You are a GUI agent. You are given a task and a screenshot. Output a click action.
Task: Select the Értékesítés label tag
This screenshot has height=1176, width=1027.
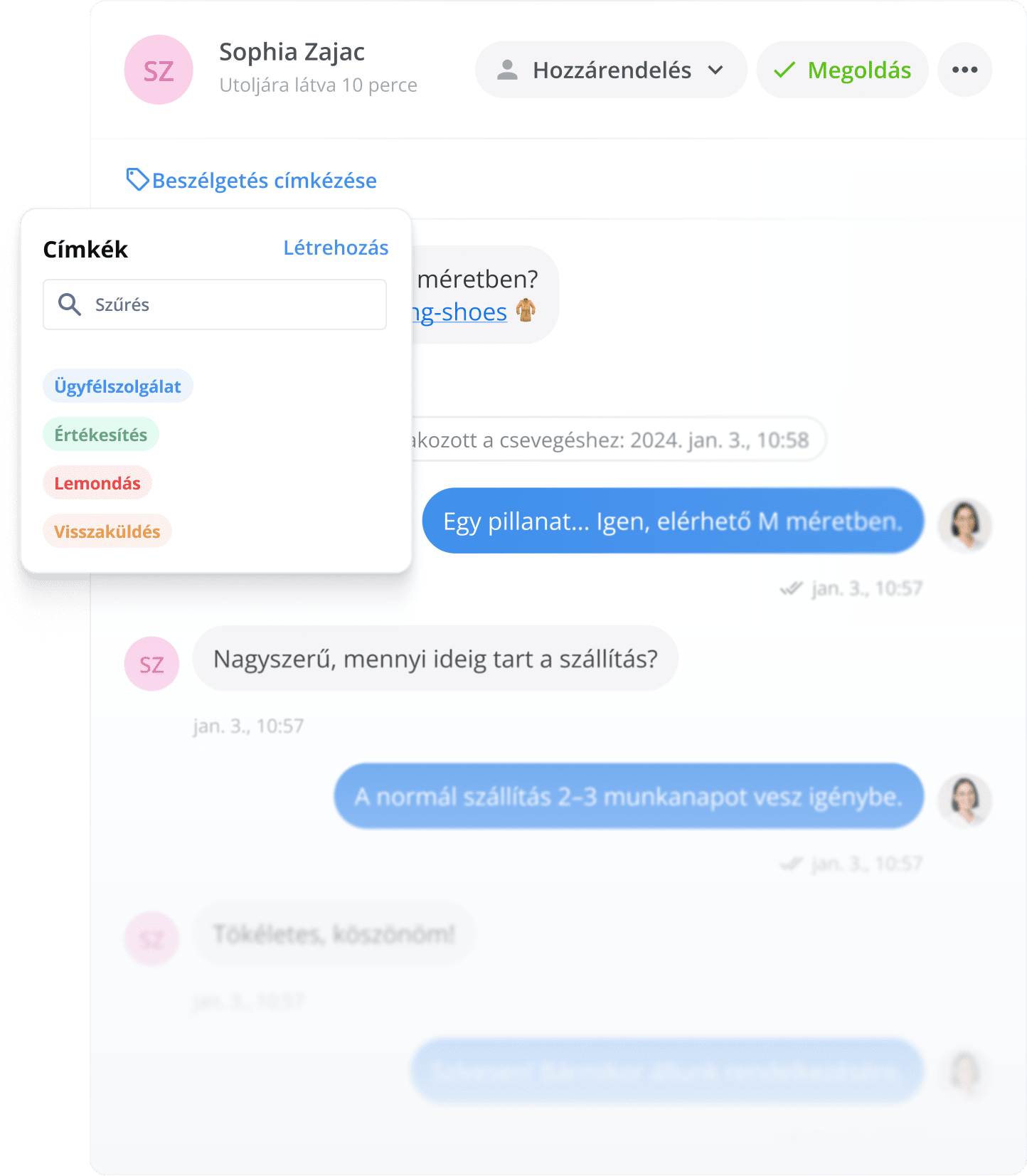101,435
